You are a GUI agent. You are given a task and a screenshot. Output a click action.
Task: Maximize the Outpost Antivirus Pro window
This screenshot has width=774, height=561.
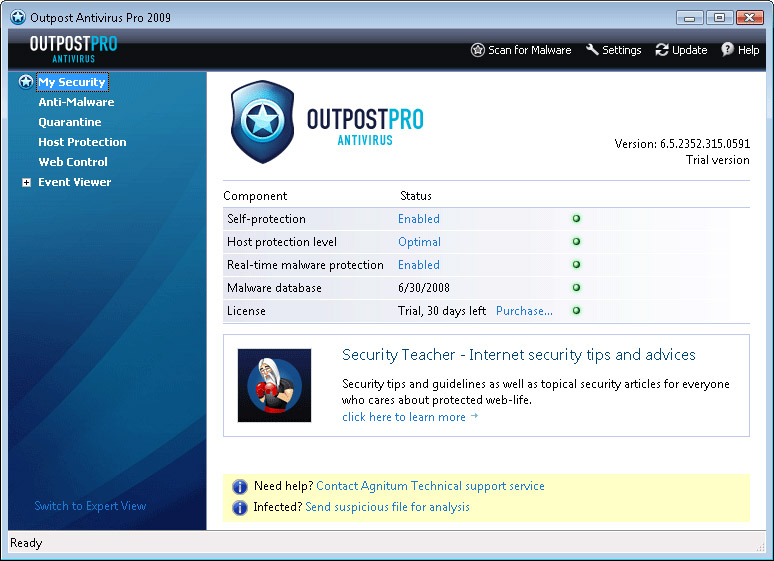[x=719, y=18]
